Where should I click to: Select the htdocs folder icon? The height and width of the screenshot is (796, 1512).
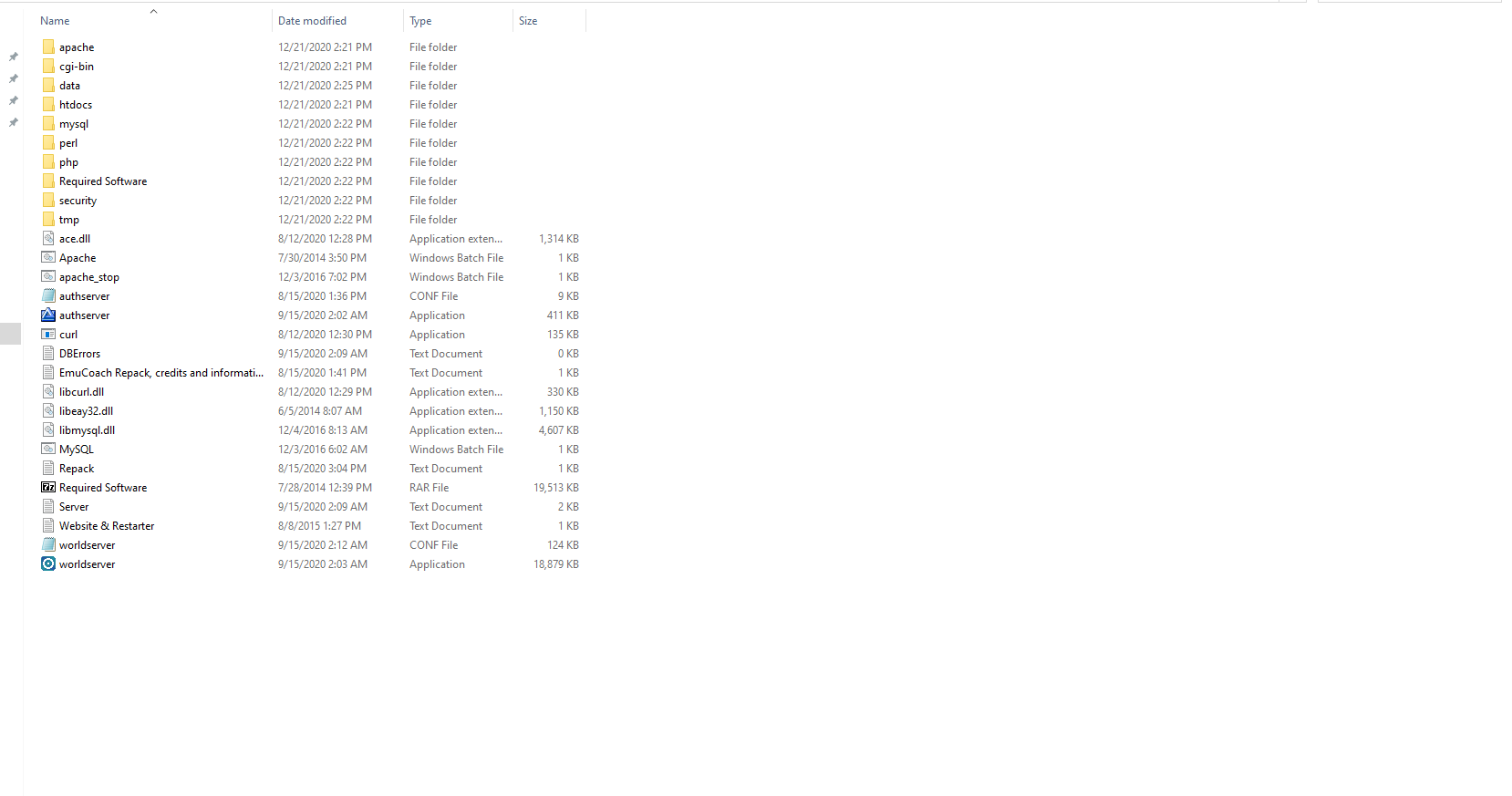tap(48, 104)
